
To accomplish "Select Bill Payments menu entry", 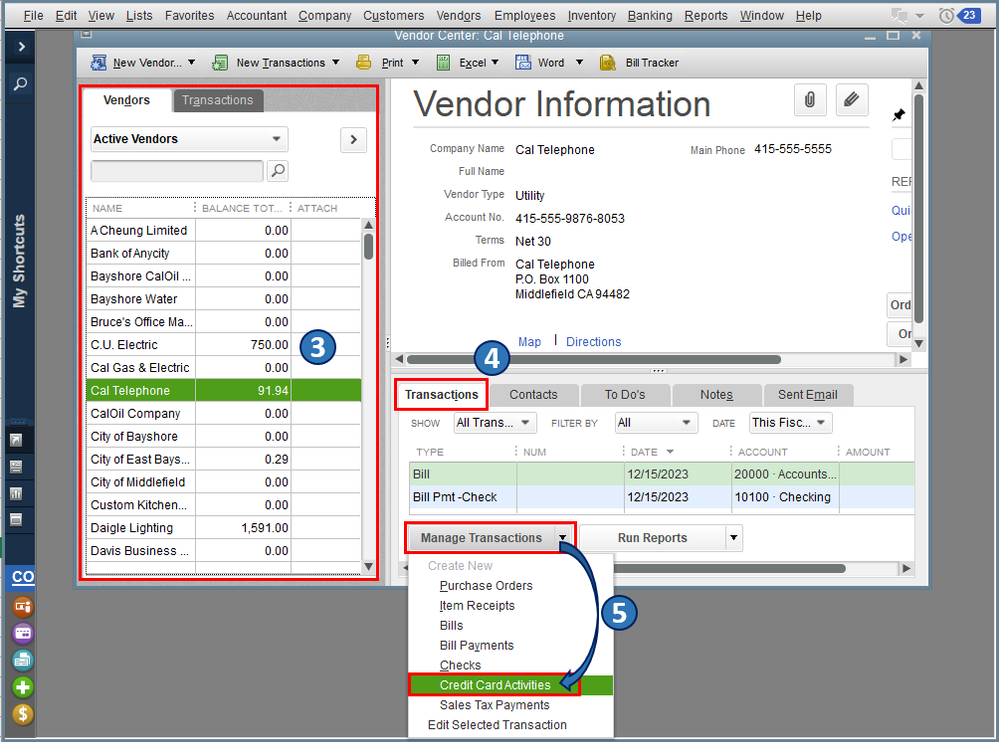I will pos(510,645).
